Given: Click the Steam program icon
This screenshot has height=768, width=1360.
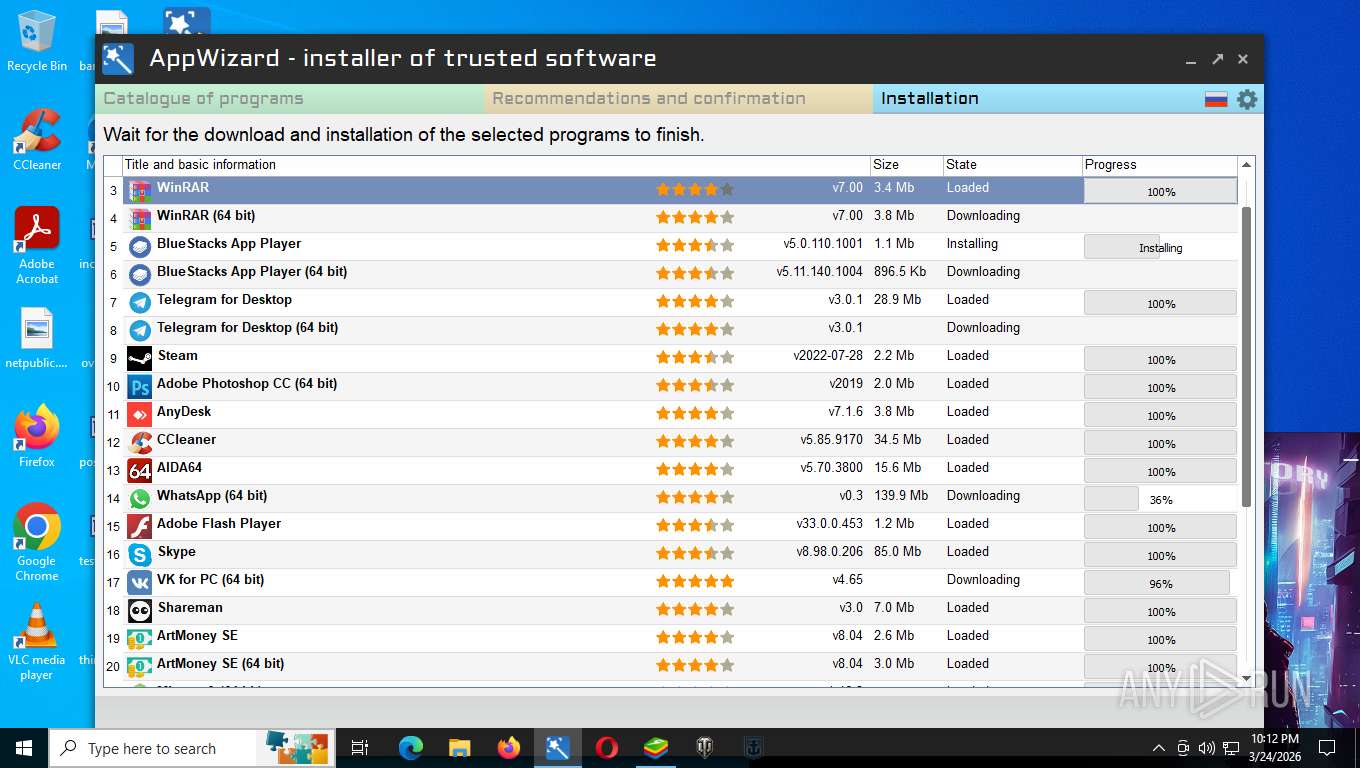Looking at the screenshot, I should [x=140, y=358].
